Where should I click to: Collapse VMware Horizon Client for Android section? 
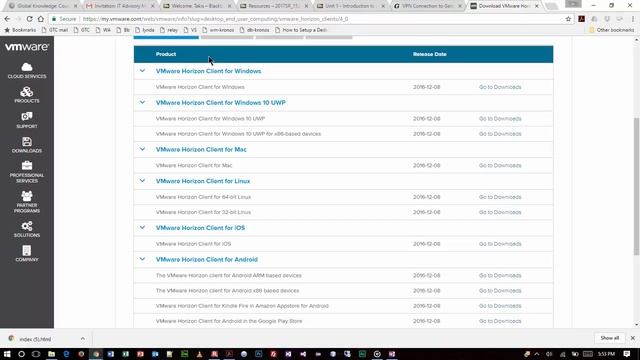pos(142,259)
